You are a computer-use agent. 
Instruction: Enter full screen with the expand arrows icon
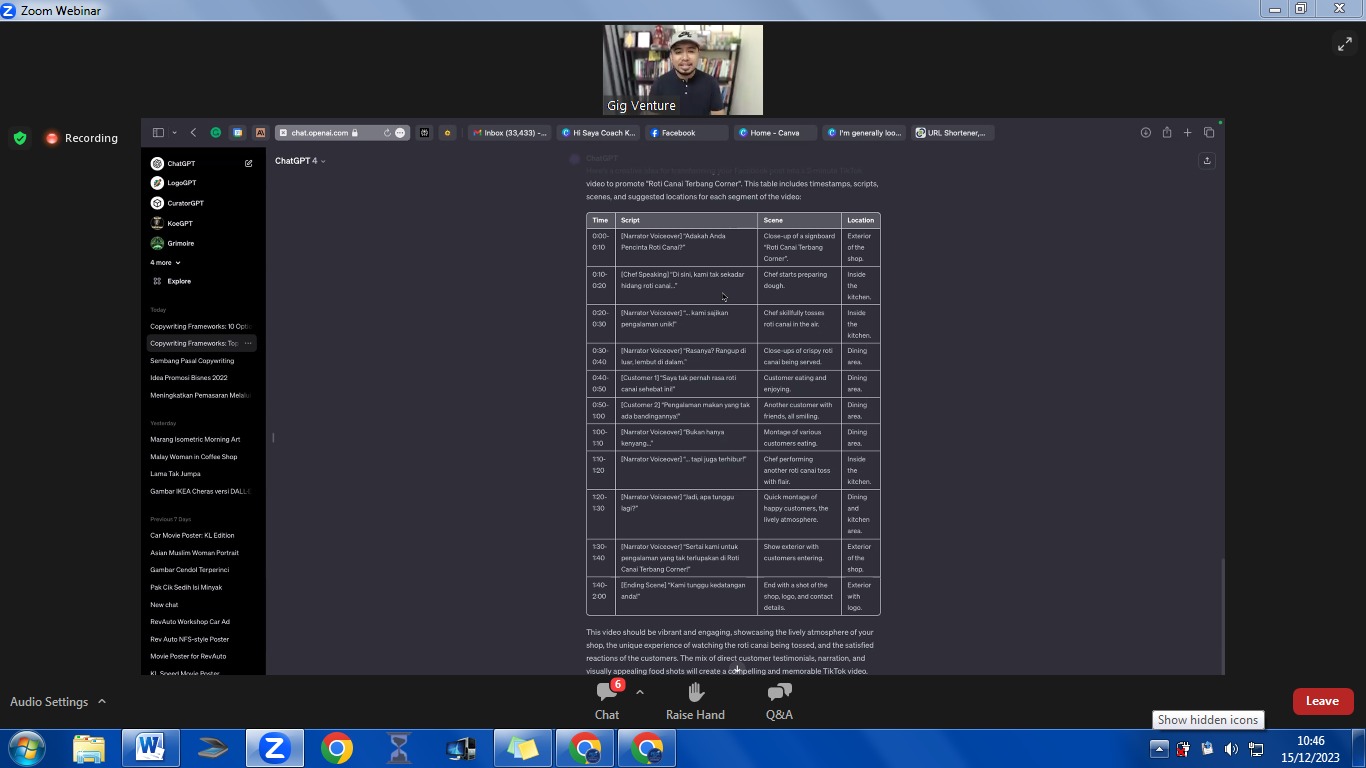click(x=1345, y=44)
